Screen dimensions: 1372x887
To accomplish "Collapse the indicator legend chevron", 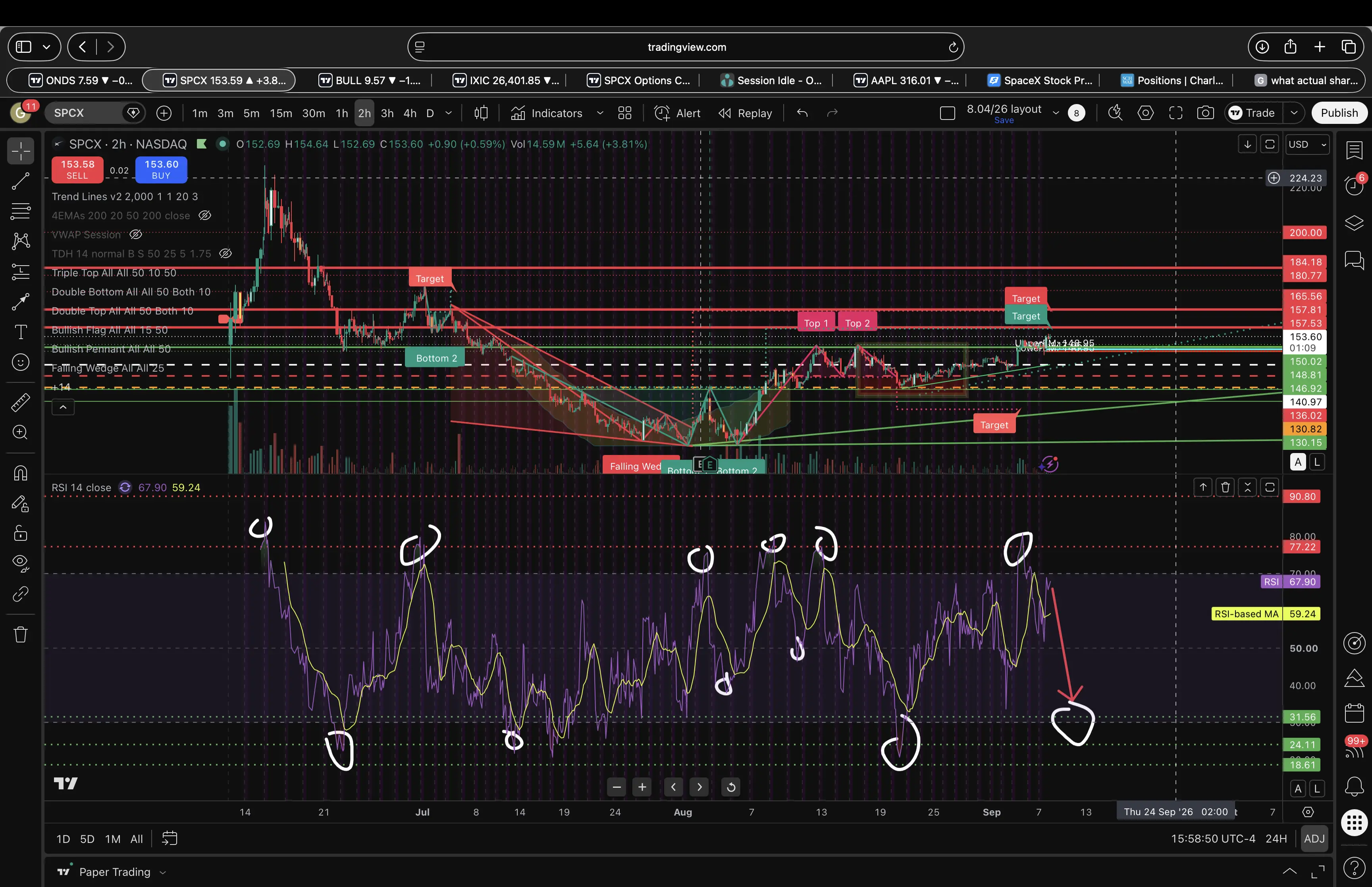I will click(x=64, y=407).
